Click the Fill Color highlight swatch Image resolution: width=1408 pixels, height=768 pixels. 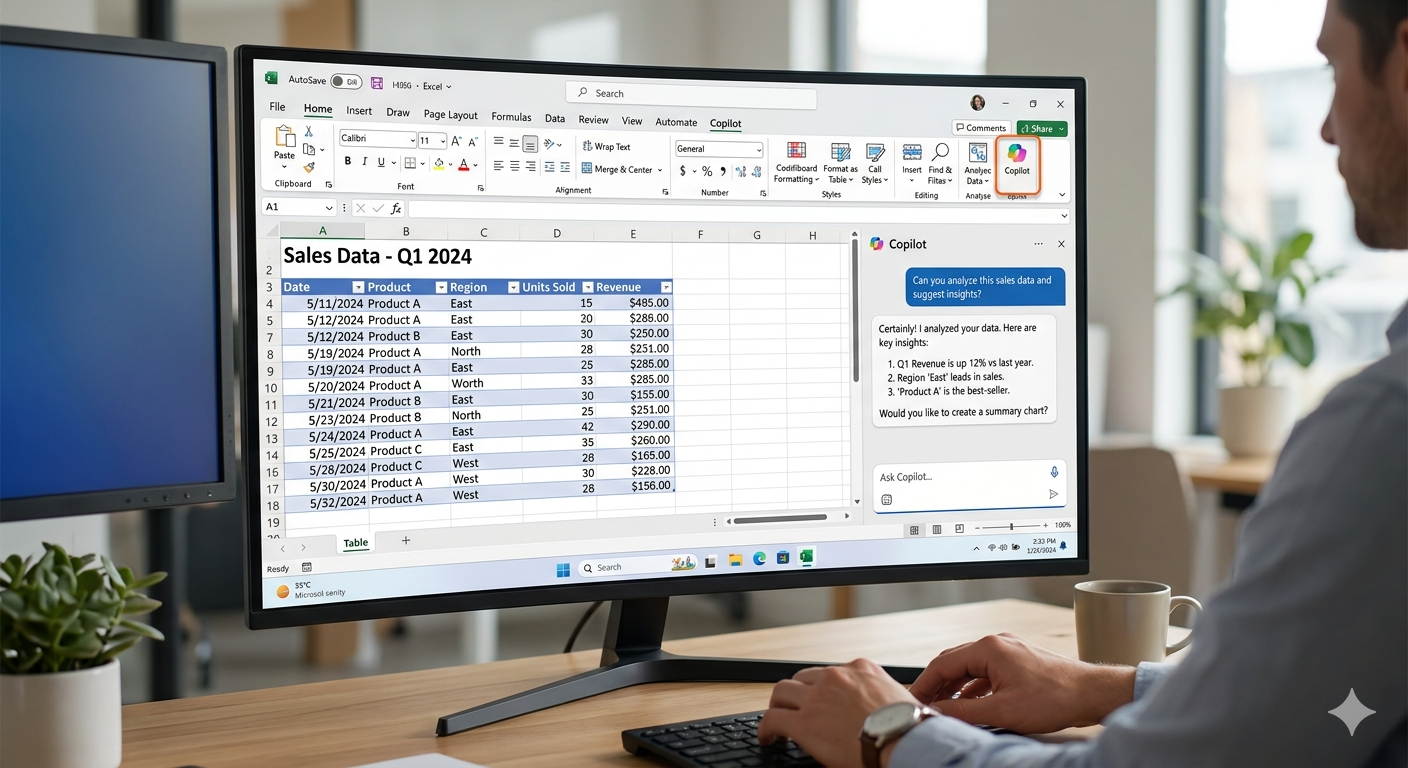tap(439, 163)
